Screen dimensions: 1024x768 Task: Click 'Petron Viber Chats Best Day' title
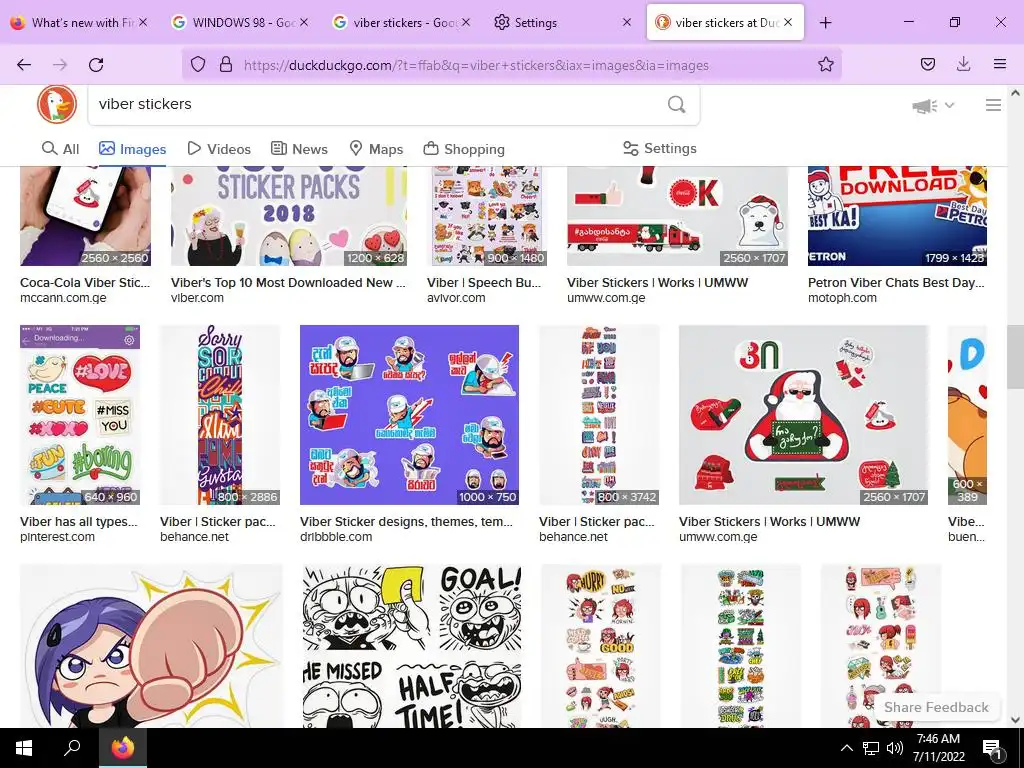pyautogui.click(x=896, y=283)
